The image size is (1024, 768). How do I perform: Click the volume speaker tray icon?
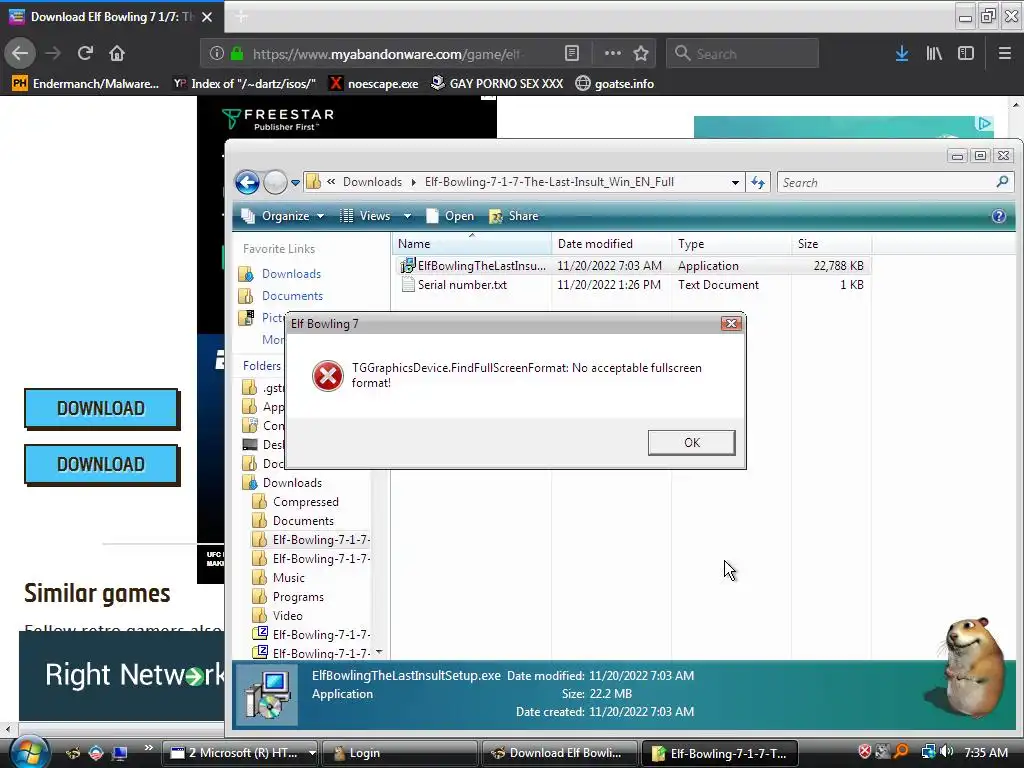click(x=946, y=752)
